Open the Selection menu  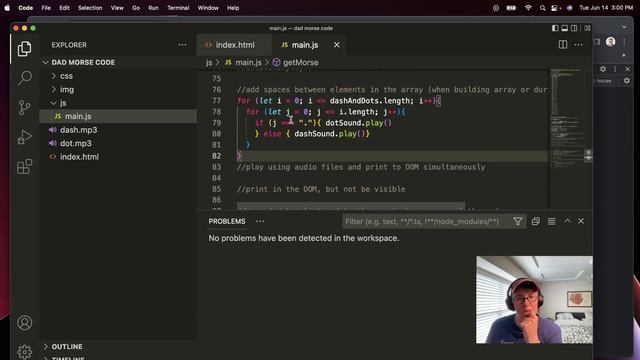click(90, 8)
